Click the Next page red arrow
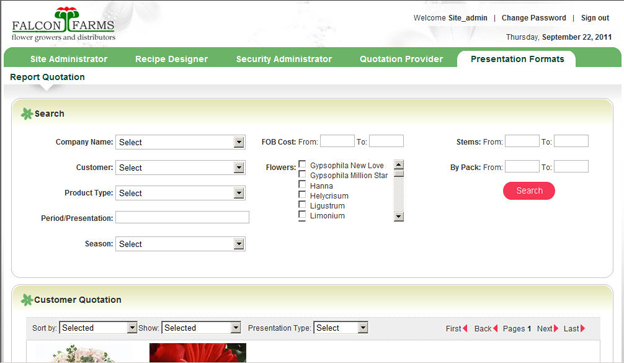 [x=556, y=328]
